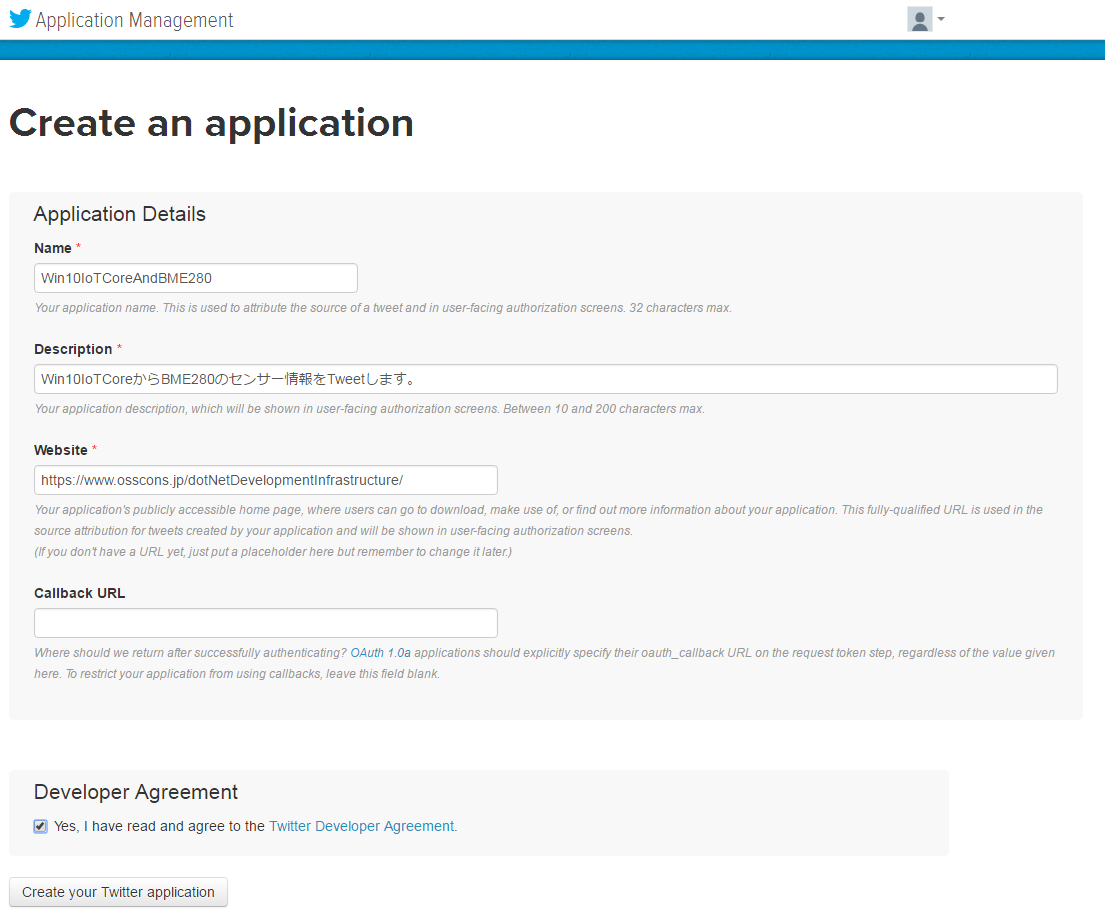Image resolution: width=1105 pixels, height=911 pixels.
Task: Click the "Yes, I have read" checkbox label
Action: tap(160, 826)
